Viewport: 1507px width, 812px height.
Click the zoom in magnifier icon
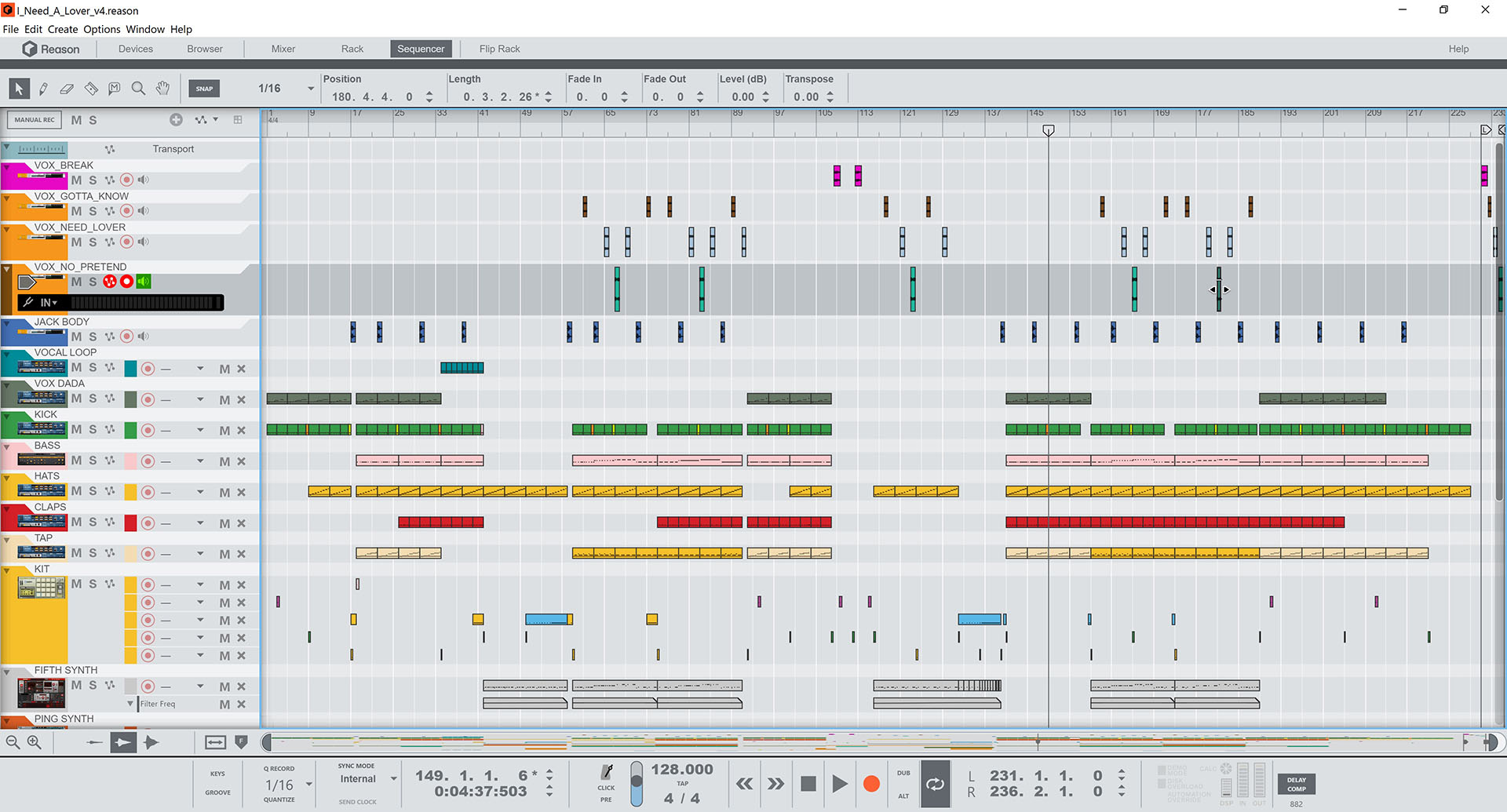(x=34, y=742)
